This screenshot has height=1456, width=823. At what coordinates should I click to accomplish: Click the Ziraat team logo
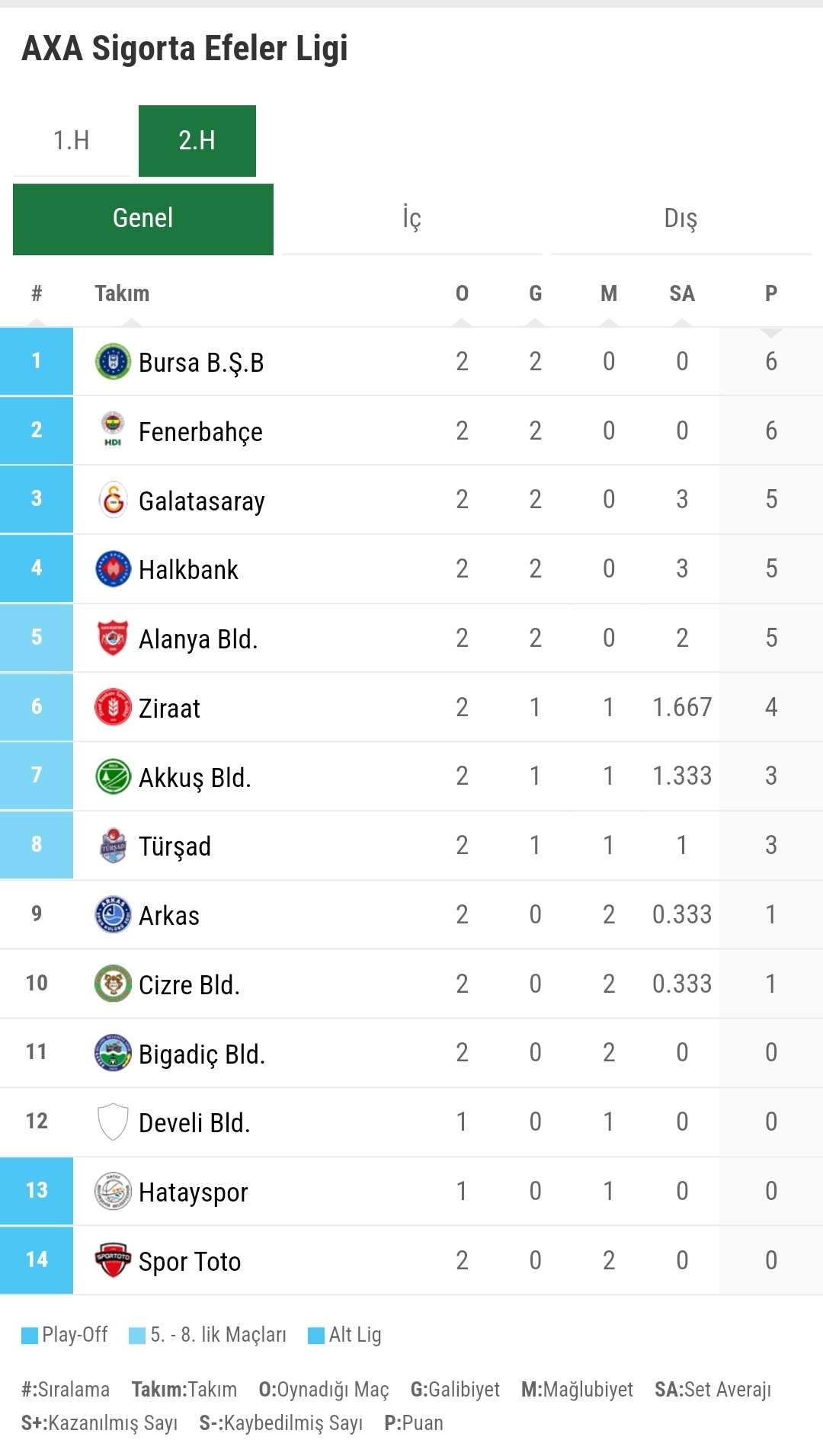click(113, 707)
